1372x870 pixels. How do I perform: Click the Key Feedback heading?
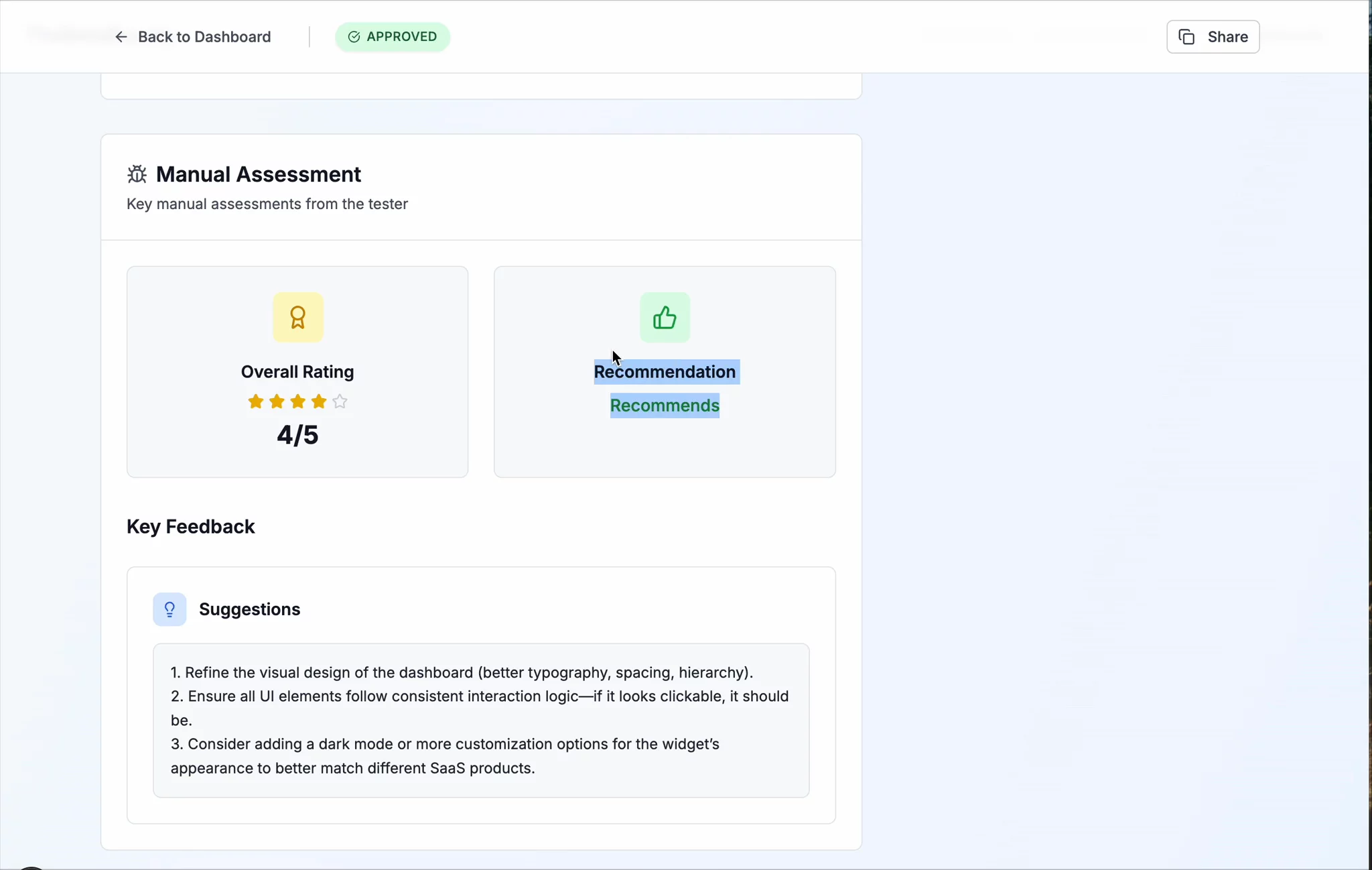(191, 527)
